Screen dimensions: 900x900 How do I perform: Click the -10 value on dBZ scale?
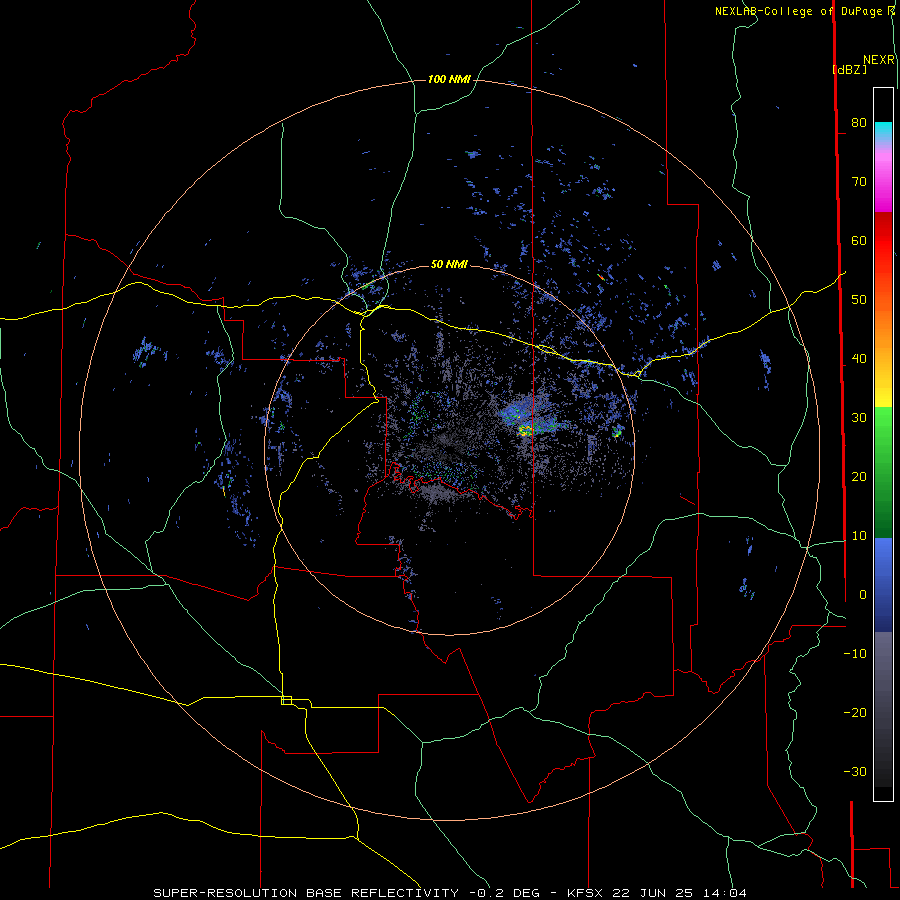(855, 654)
